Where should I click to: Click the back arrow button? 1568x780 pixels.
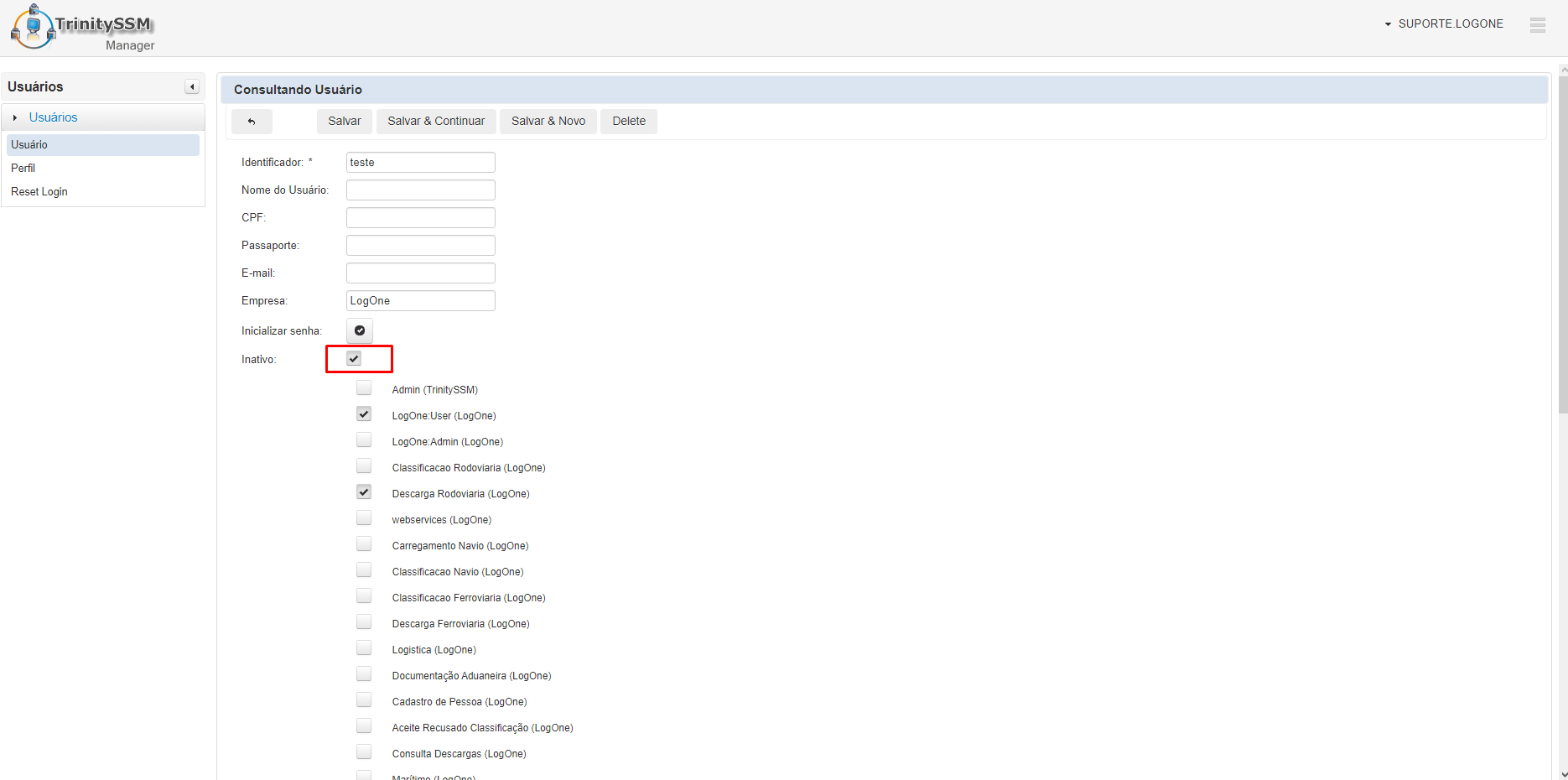coord(252,122)
